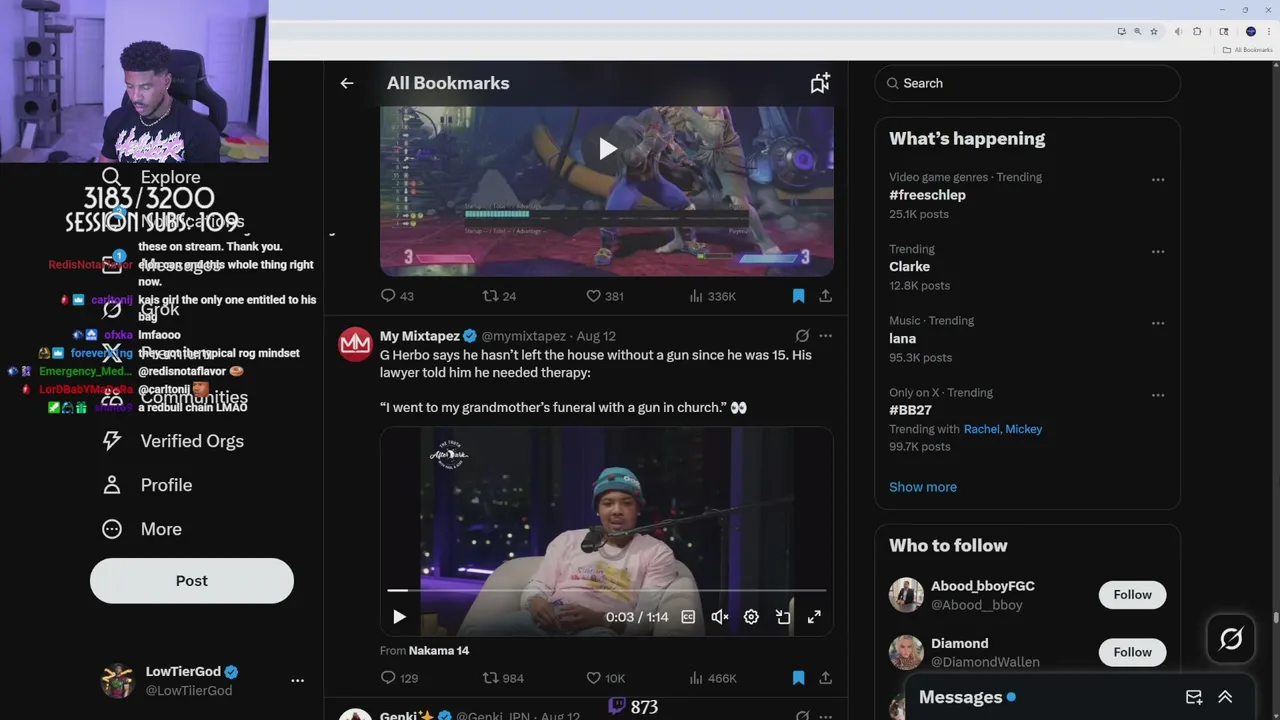Expand the Messages drawer
The width and height of the screenshot is (1280, 720).
click(1225, 697)
